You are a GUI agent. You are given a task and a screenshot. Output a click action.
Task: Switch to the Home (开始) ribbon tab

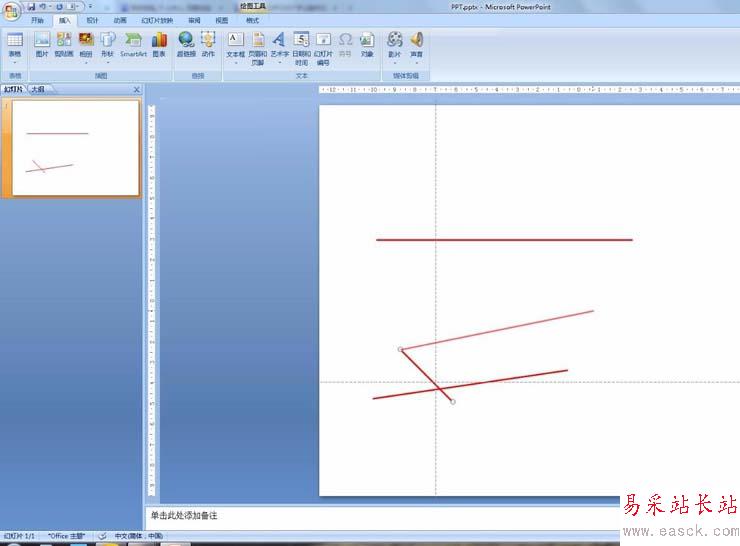click(37, 20)
